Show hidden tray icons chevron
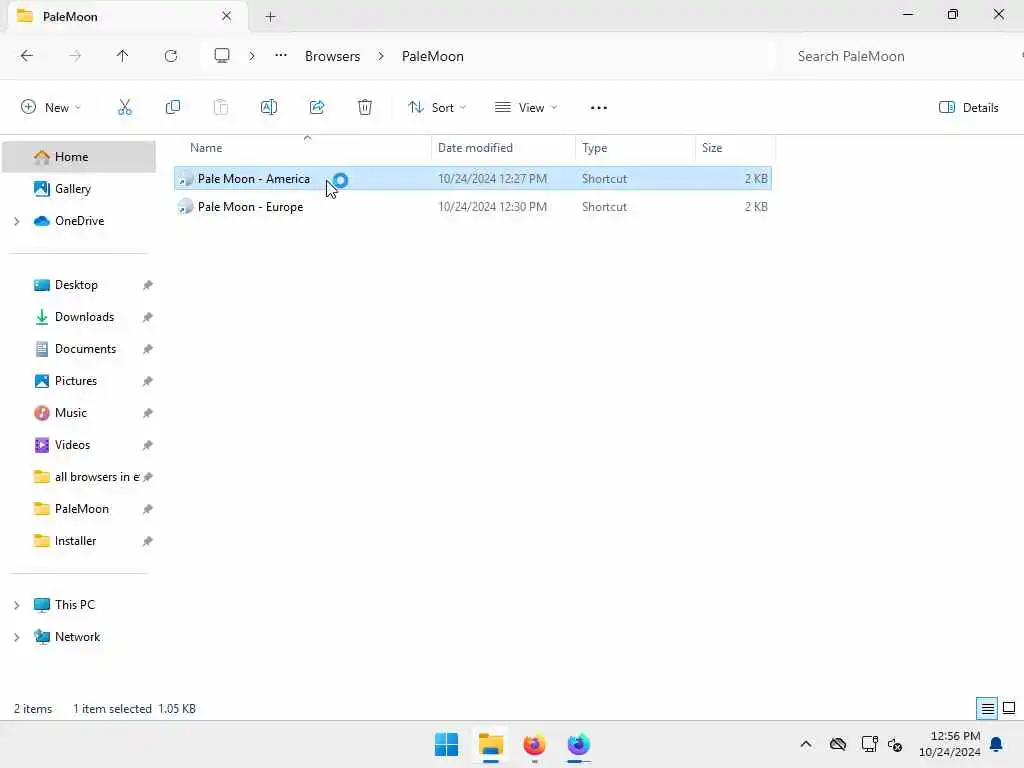 806,744
